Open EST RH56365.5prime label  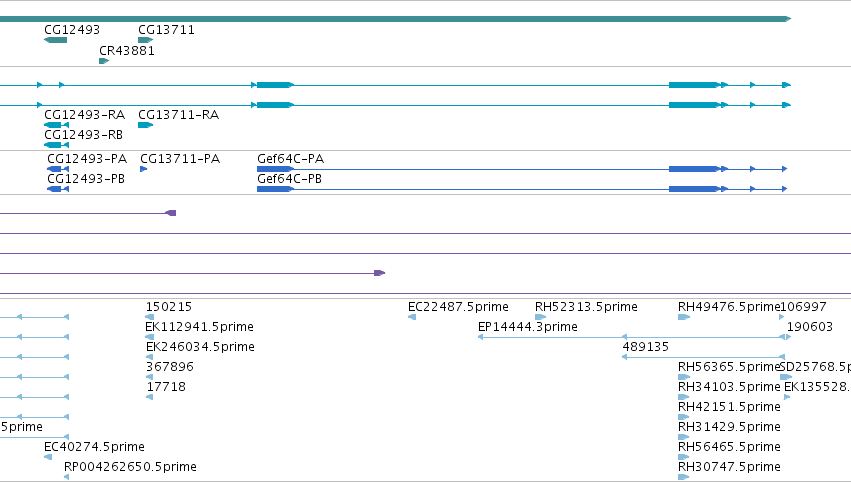click(729, 367)
